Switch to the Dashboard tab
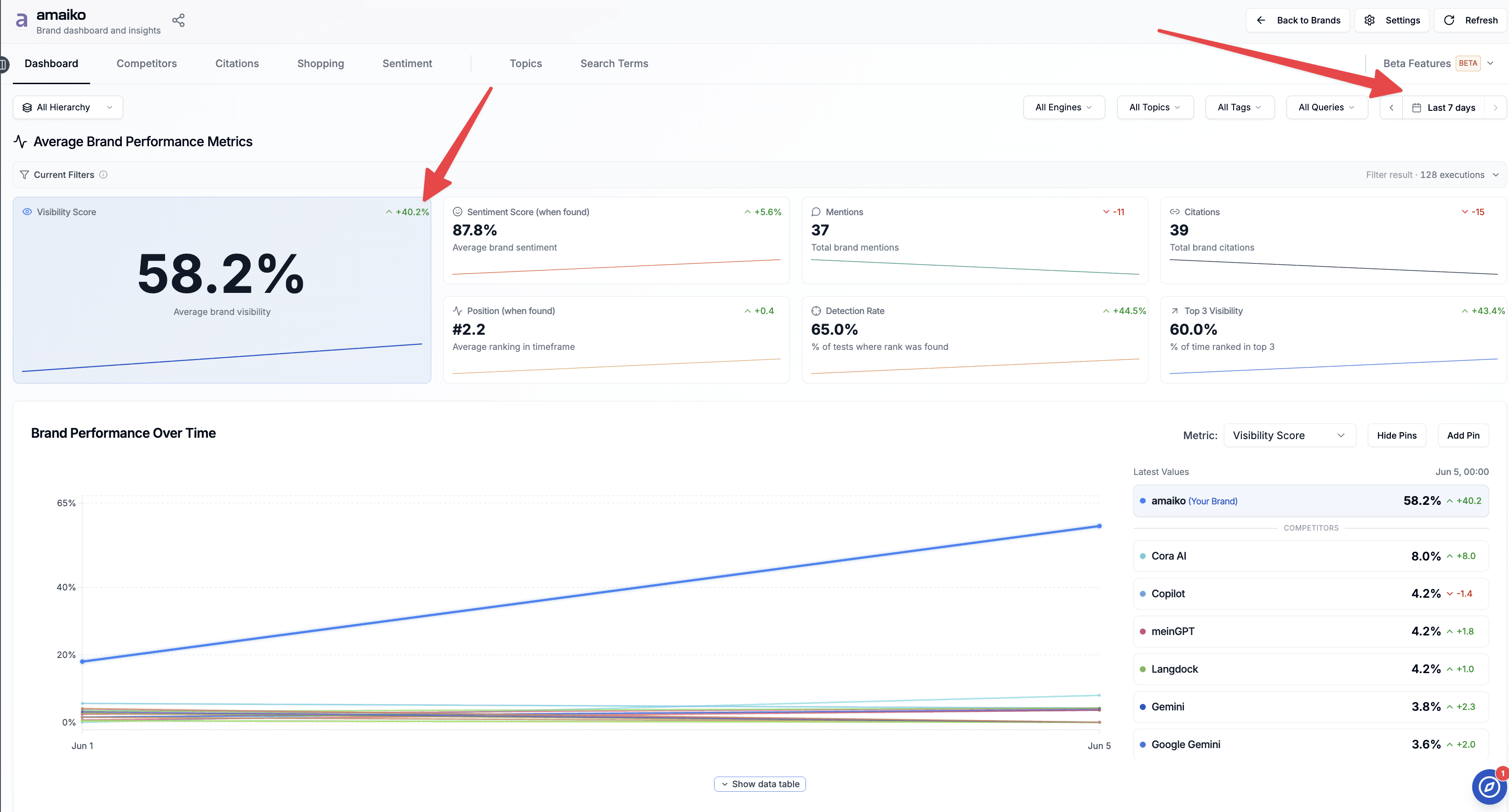 point(51,63)
